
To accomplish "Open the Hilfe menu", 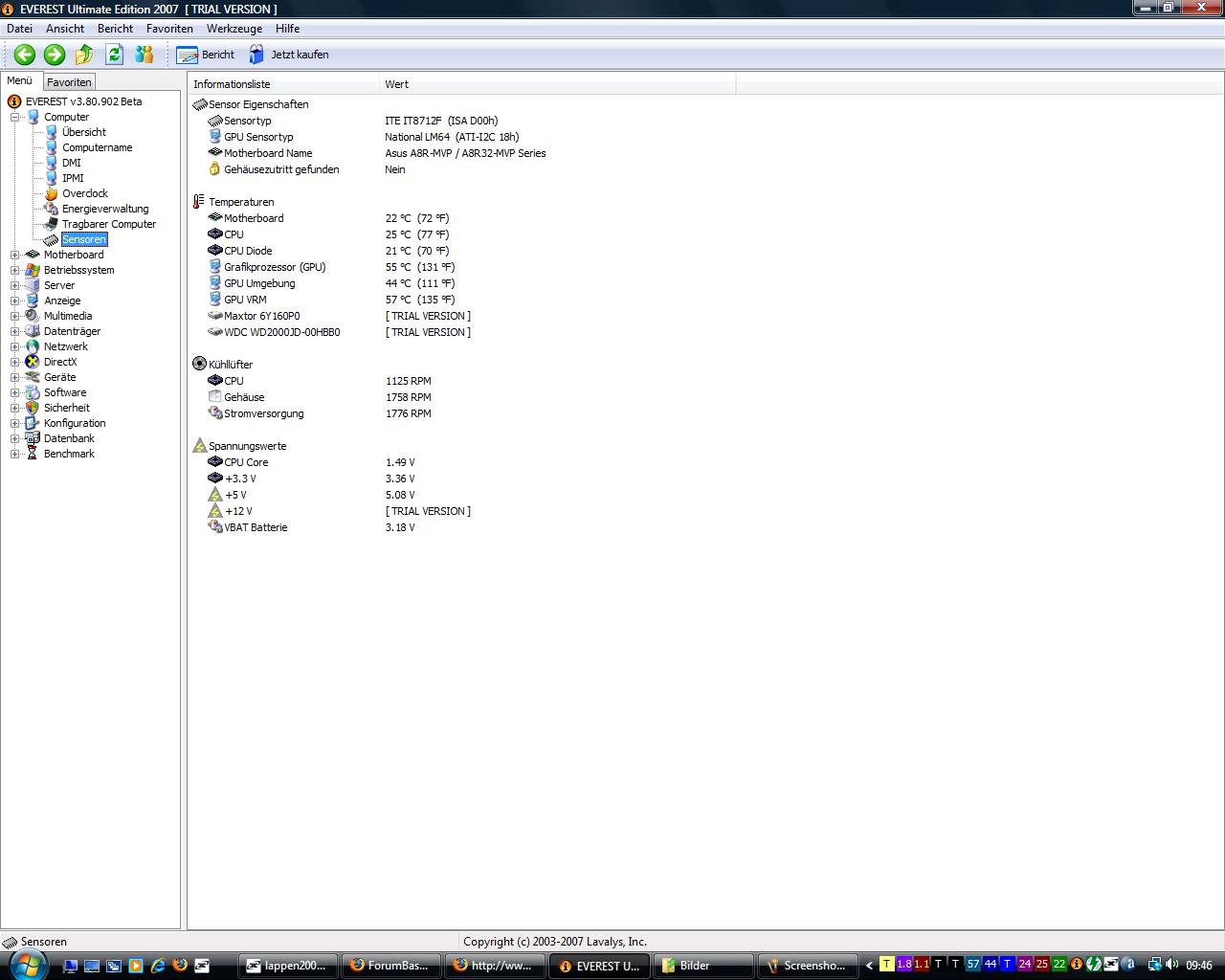I will coord(287,29).
